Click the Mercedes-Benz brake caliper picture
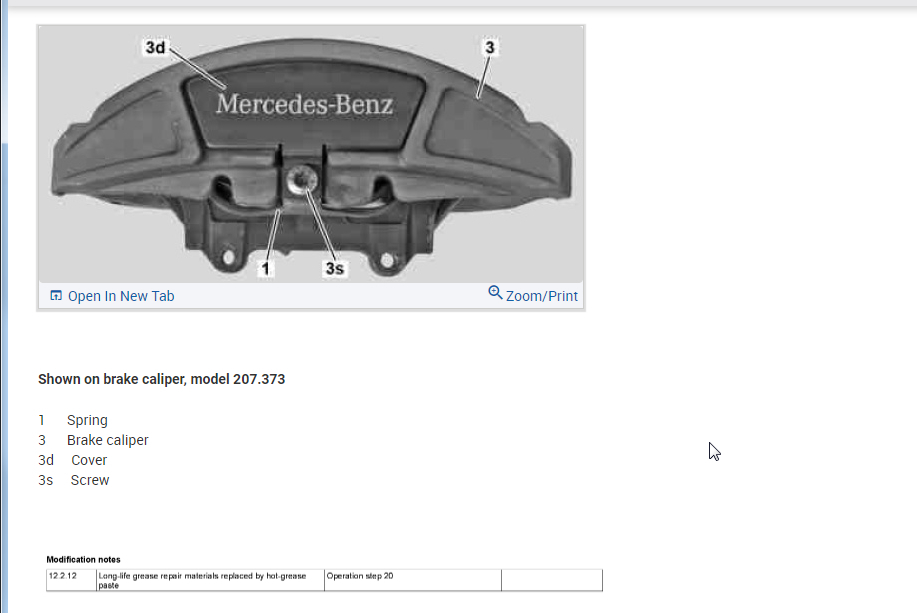Image resolution: width=917 pixels, height=613 pixels. click(x=311, y=154)
